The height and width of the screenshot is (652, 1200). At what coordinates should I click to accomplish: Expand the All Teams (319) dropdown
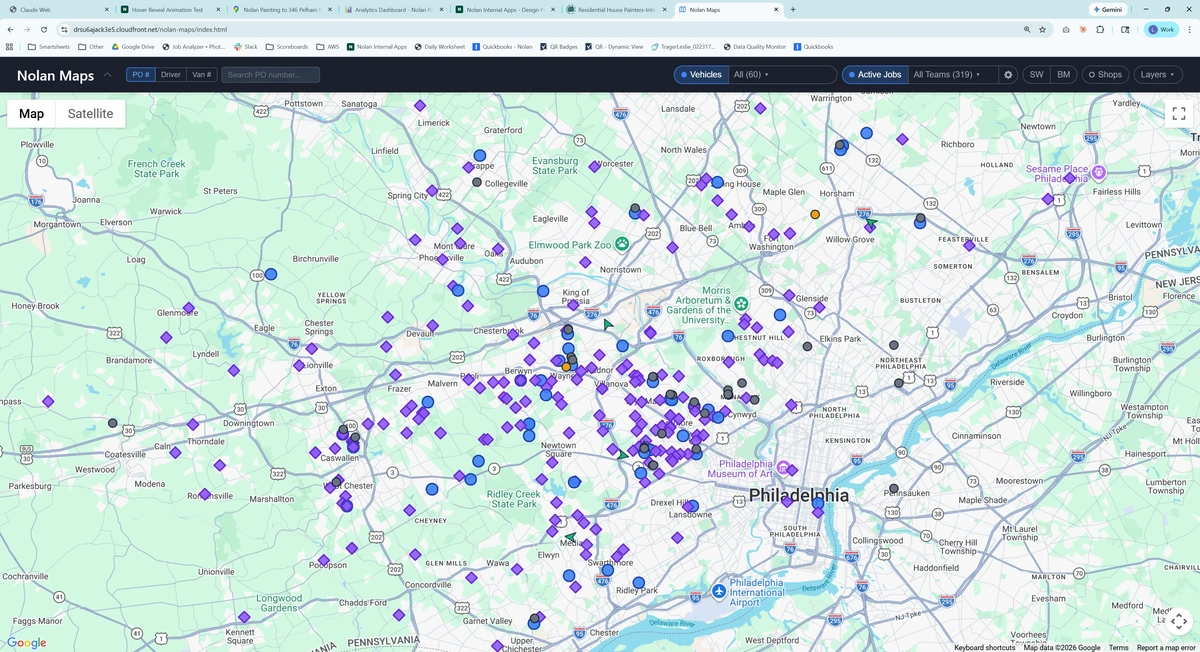[x=946, y=75]
